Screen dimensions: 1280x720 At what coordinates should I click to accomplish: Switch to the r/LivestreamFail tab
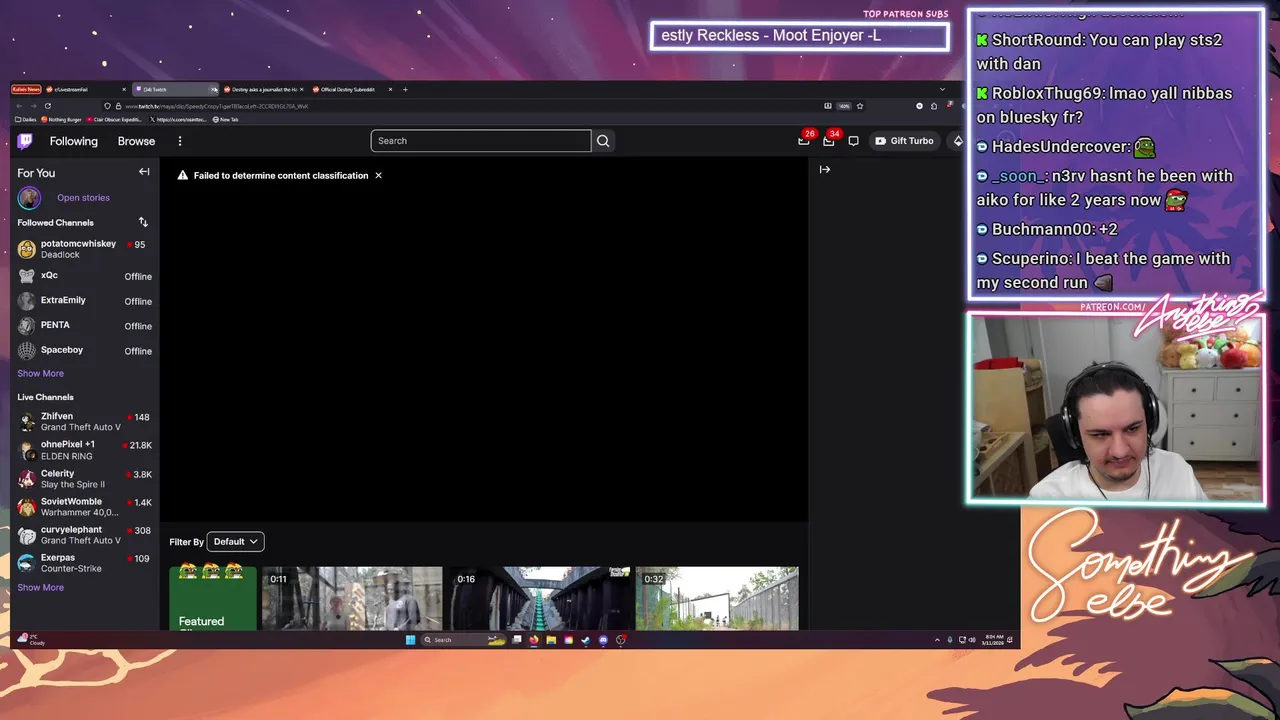[86, 89]
